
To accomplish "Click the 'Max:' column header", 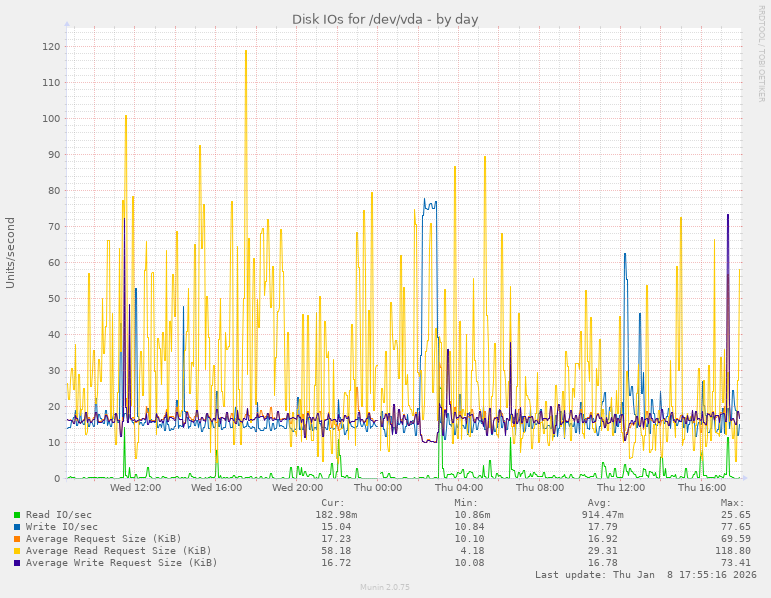I will coord(733,503).
